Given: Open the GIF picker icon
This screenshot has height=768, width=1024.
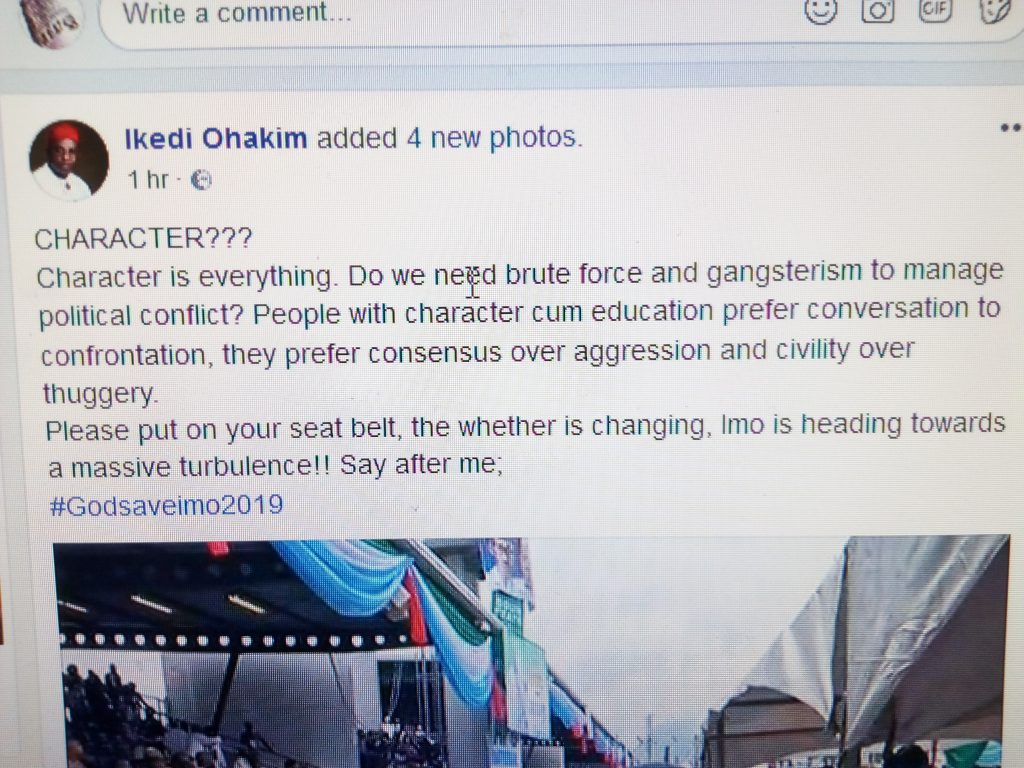Looking at the screenshot, I should [x=935, y=8].
